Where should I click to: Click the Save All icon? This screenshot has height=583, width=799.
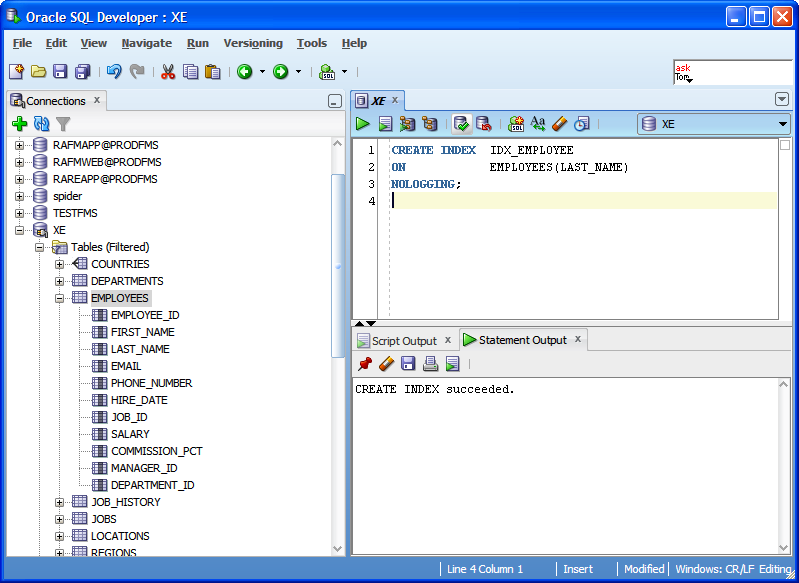tap(83, 72)
